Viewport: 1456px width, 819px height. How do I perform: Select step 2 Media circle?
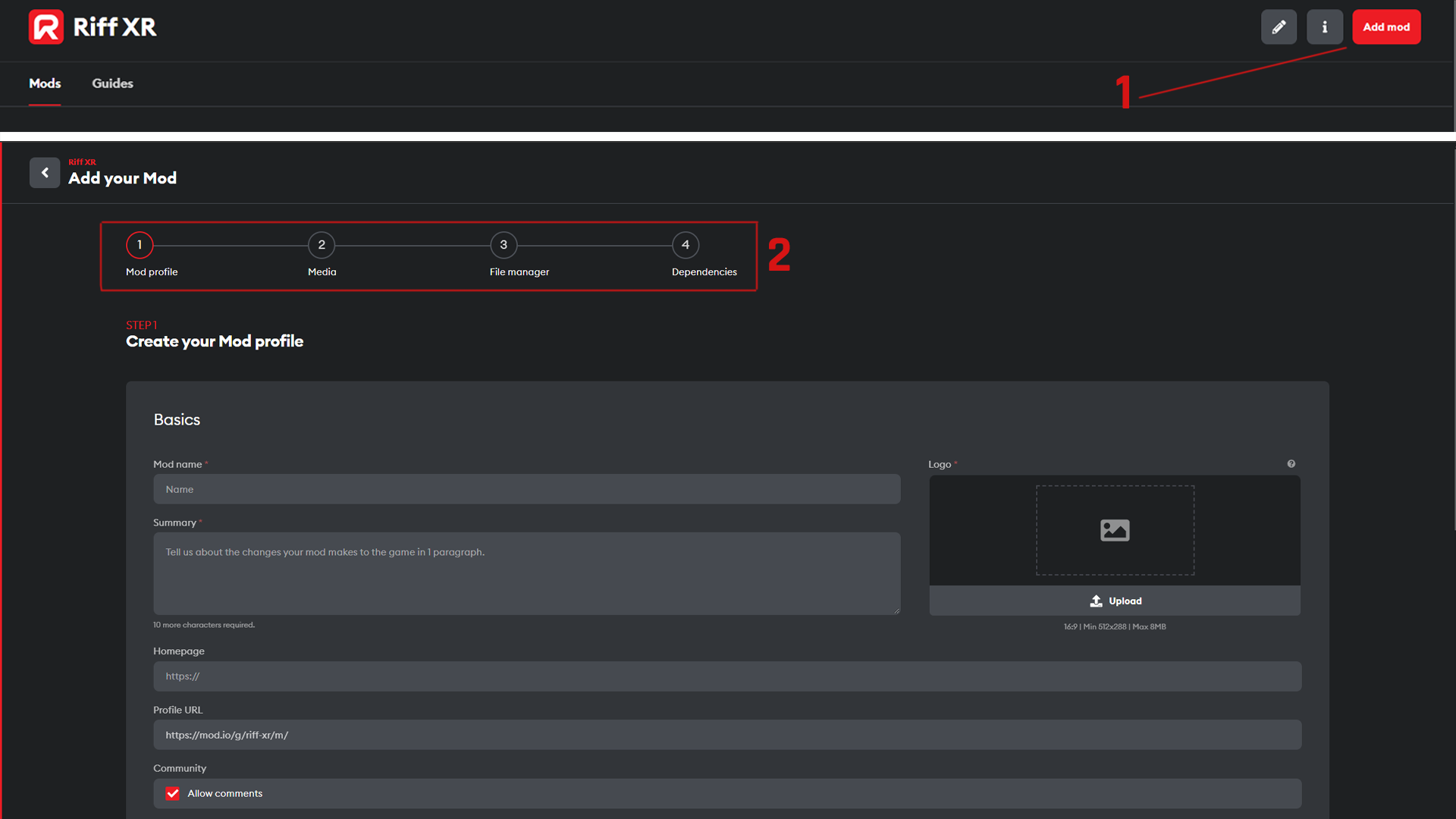point(322,245)
